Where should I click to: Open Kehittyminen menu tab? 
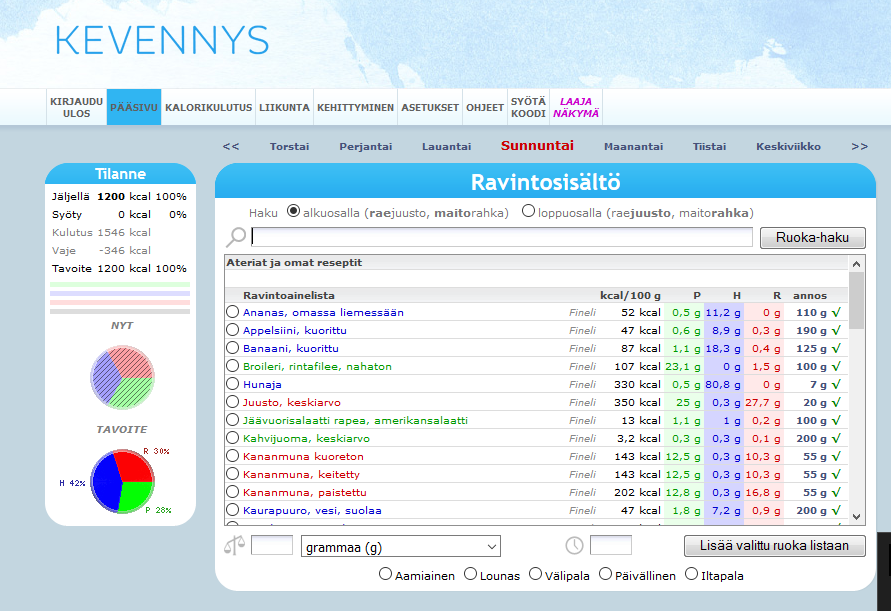(x=355, y=107)
